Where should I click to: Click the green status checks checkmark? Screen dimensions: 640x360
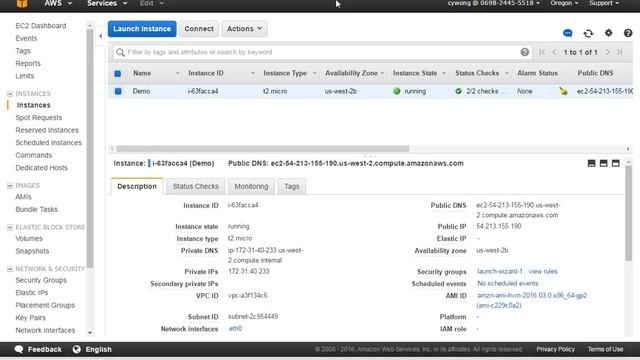[x=458, y=91]
